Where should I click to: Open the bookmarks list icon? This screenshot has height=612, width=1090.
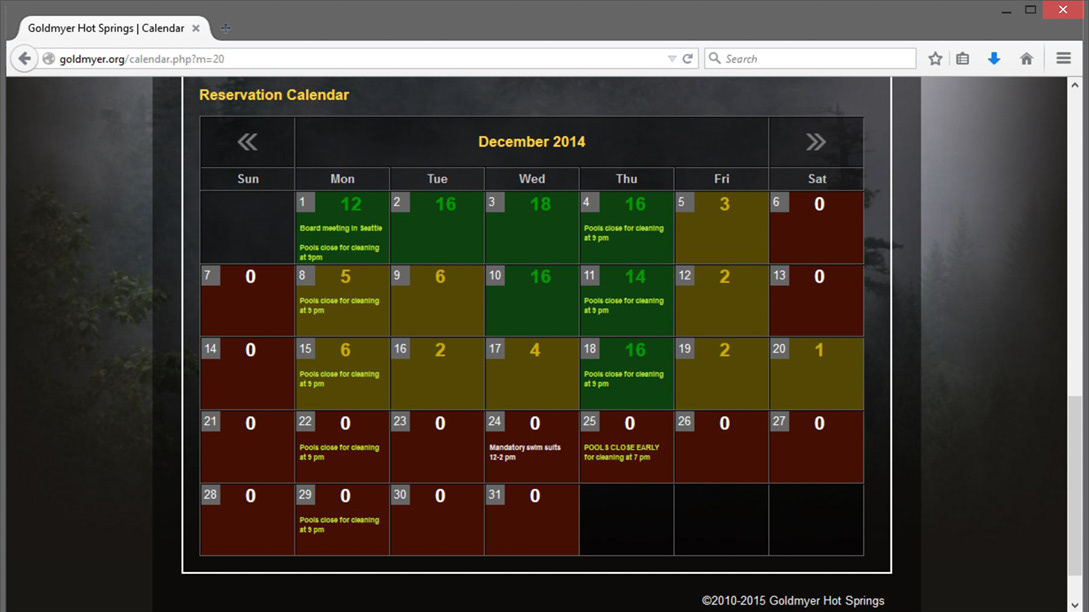point(962,59)
